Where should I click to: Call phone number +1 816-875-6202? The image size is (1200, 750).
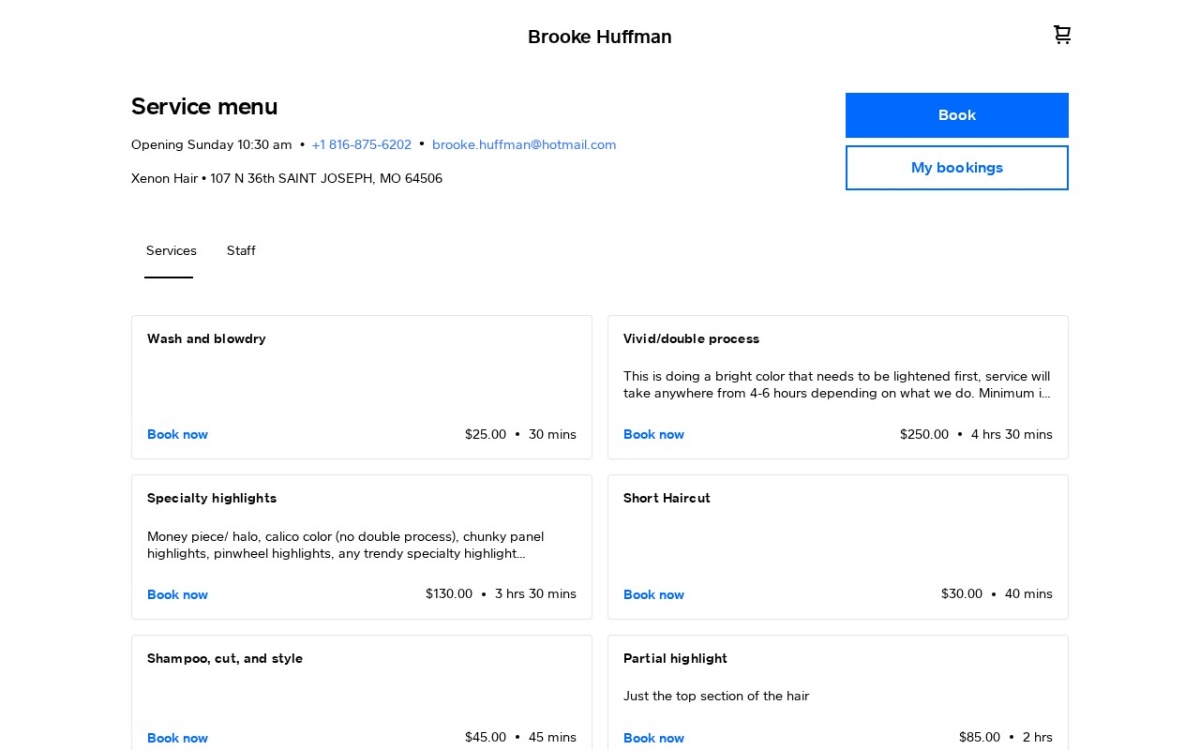tap(362, 145)
